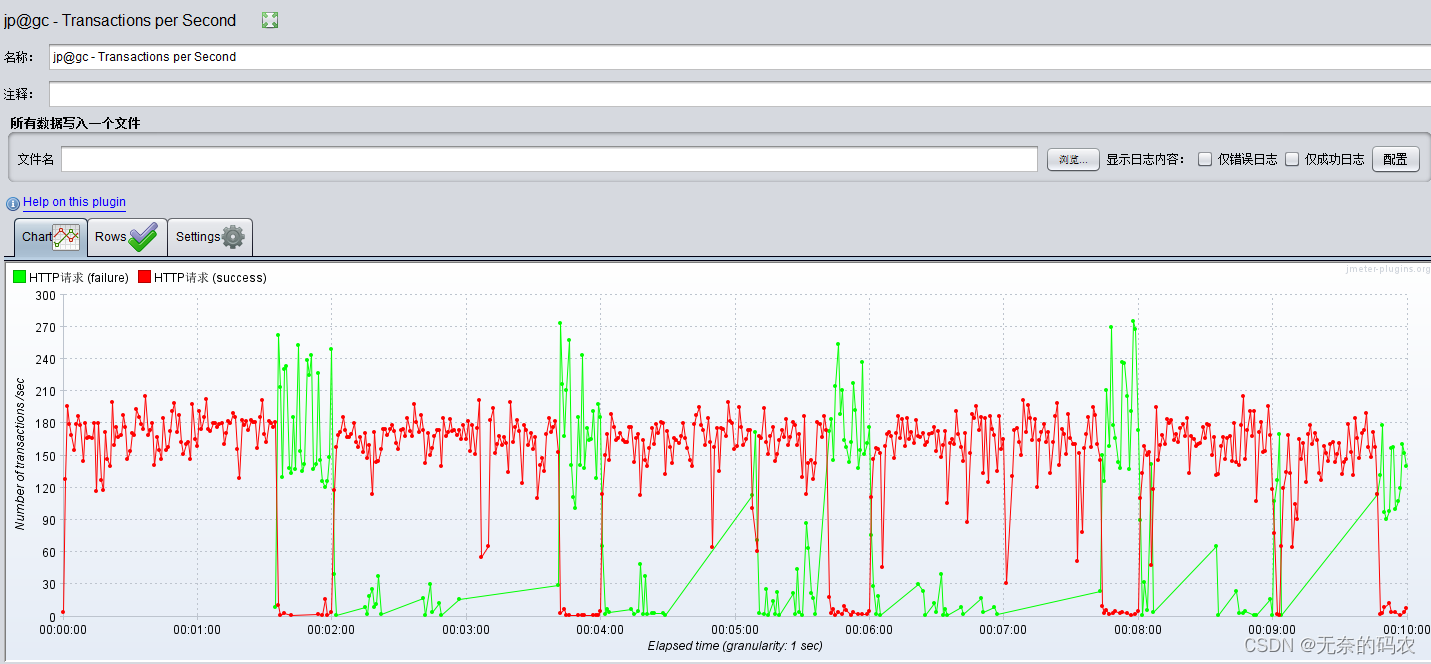Click the 150 y-axis label
Image resolution: width=1431 pixels, height=664 pixels.
tap(45, 456)
